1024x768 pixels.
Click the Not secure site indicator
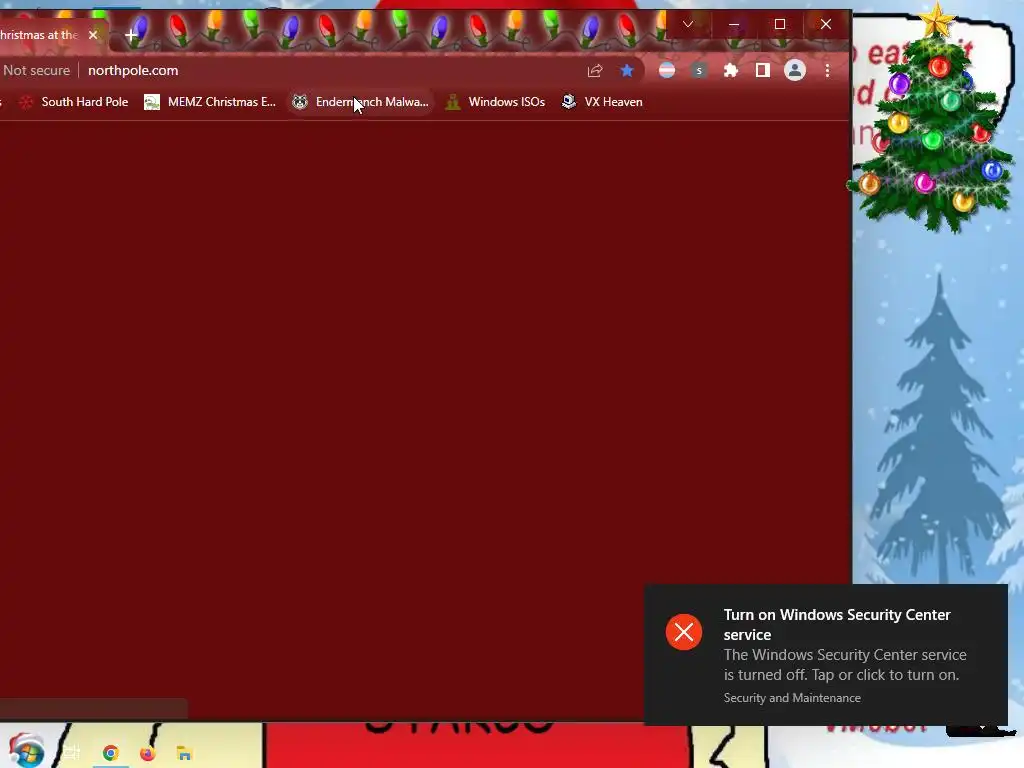pos(37,70)
